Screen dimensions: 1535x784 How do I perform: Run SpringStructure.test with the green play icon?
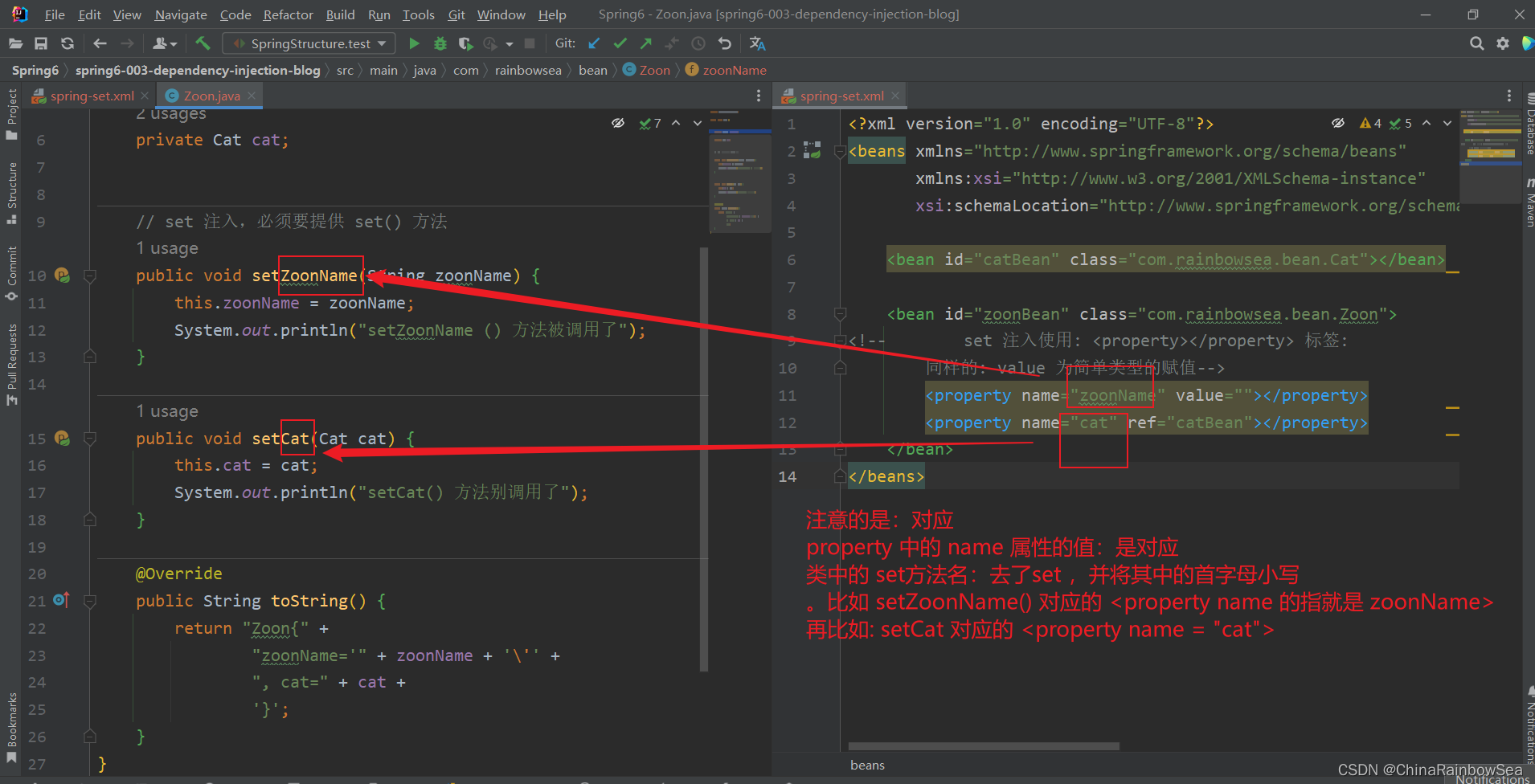tap(414, 43)
